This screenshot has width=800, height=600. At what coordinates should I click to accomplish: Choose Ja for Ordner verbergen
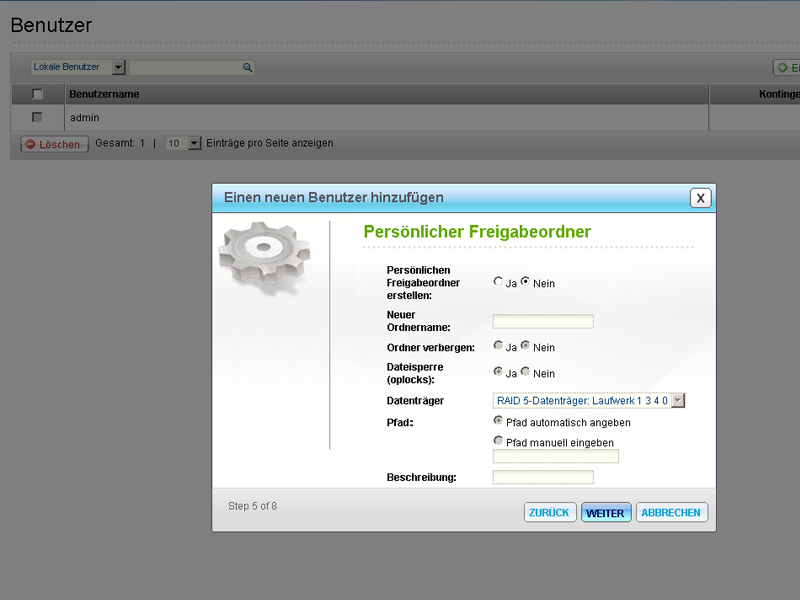pos(498,345)
